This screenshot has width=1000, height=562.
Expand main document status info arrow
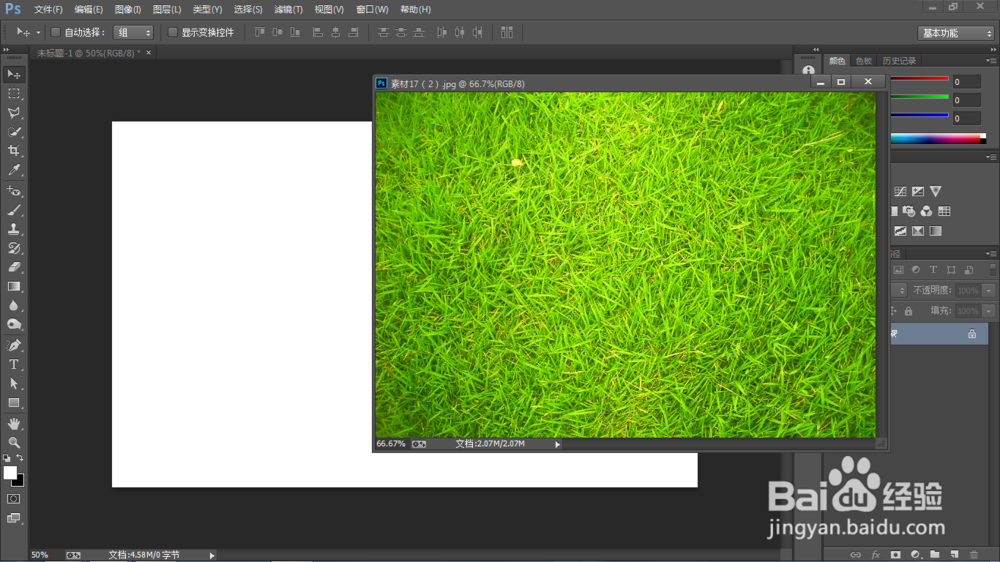(x=212, y=555)
